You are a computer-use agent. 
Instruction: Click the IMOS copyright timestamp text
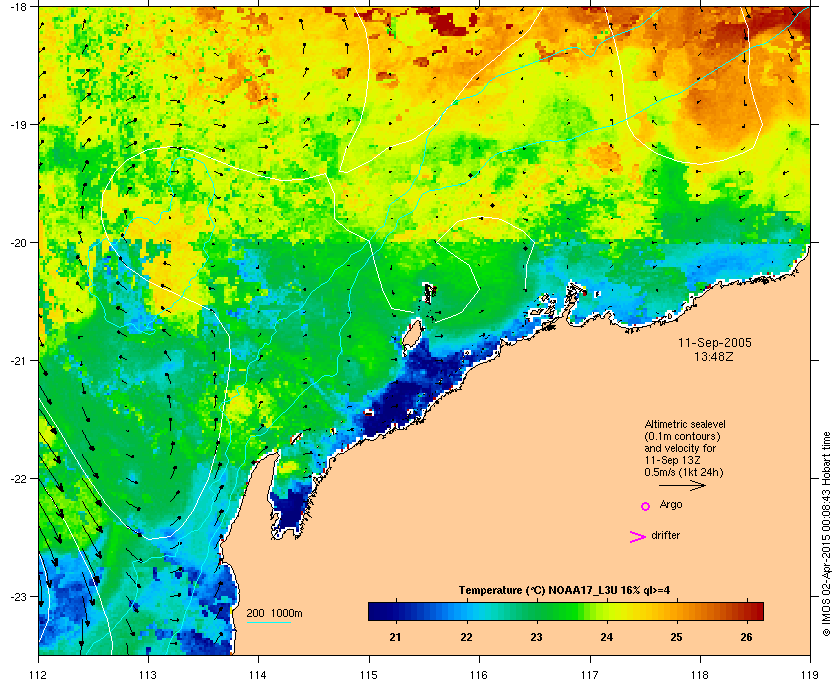tap(826, 534)
